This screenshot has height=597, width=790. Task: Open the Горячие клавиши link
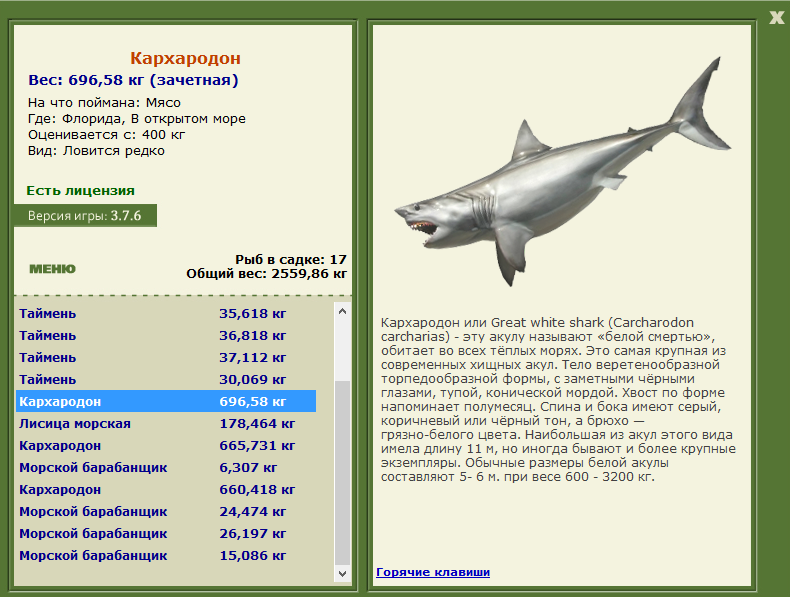433,572
